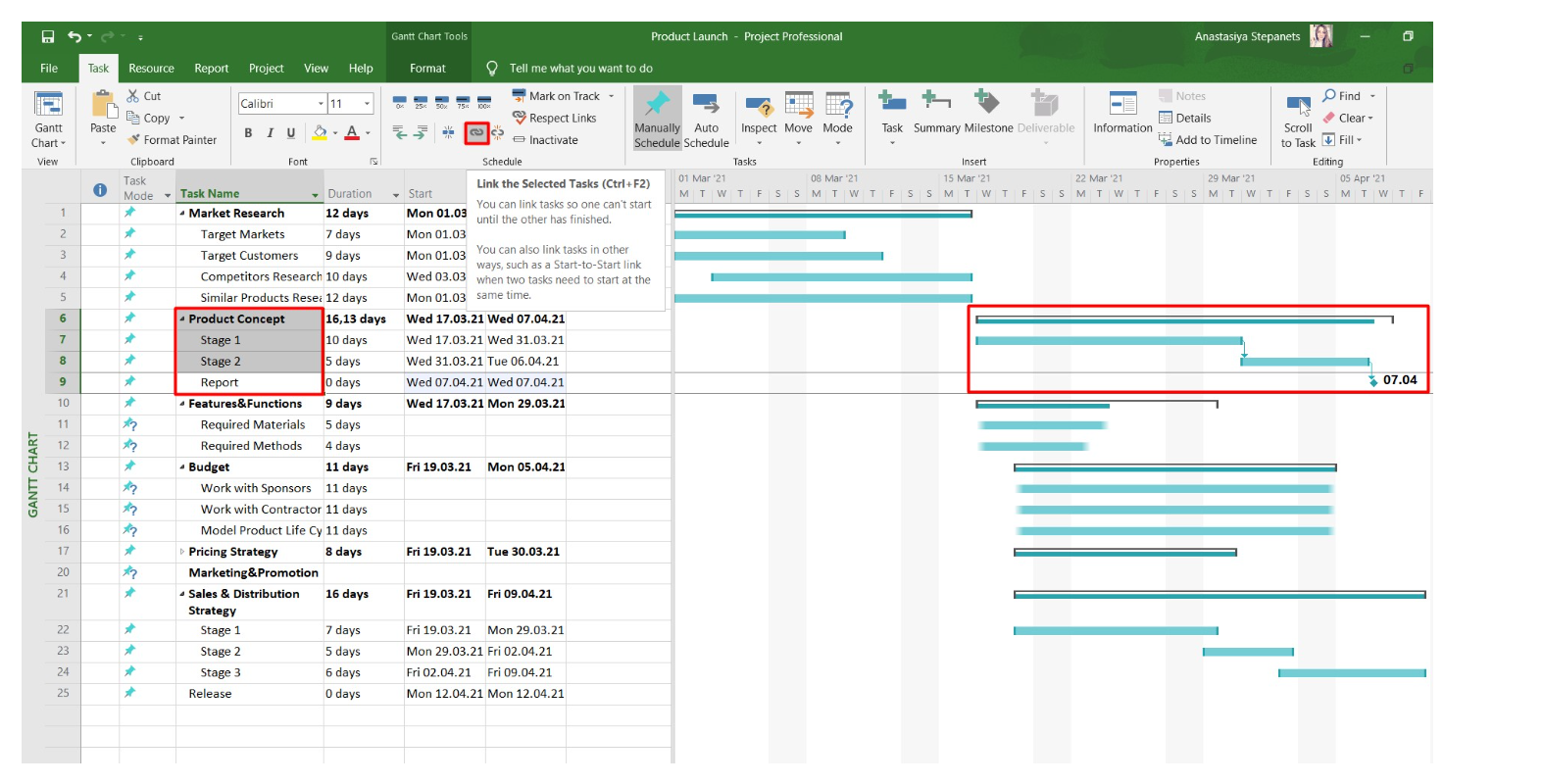Click the Auto Schedule button
The image size is (1544, 784).
(706, 117)
